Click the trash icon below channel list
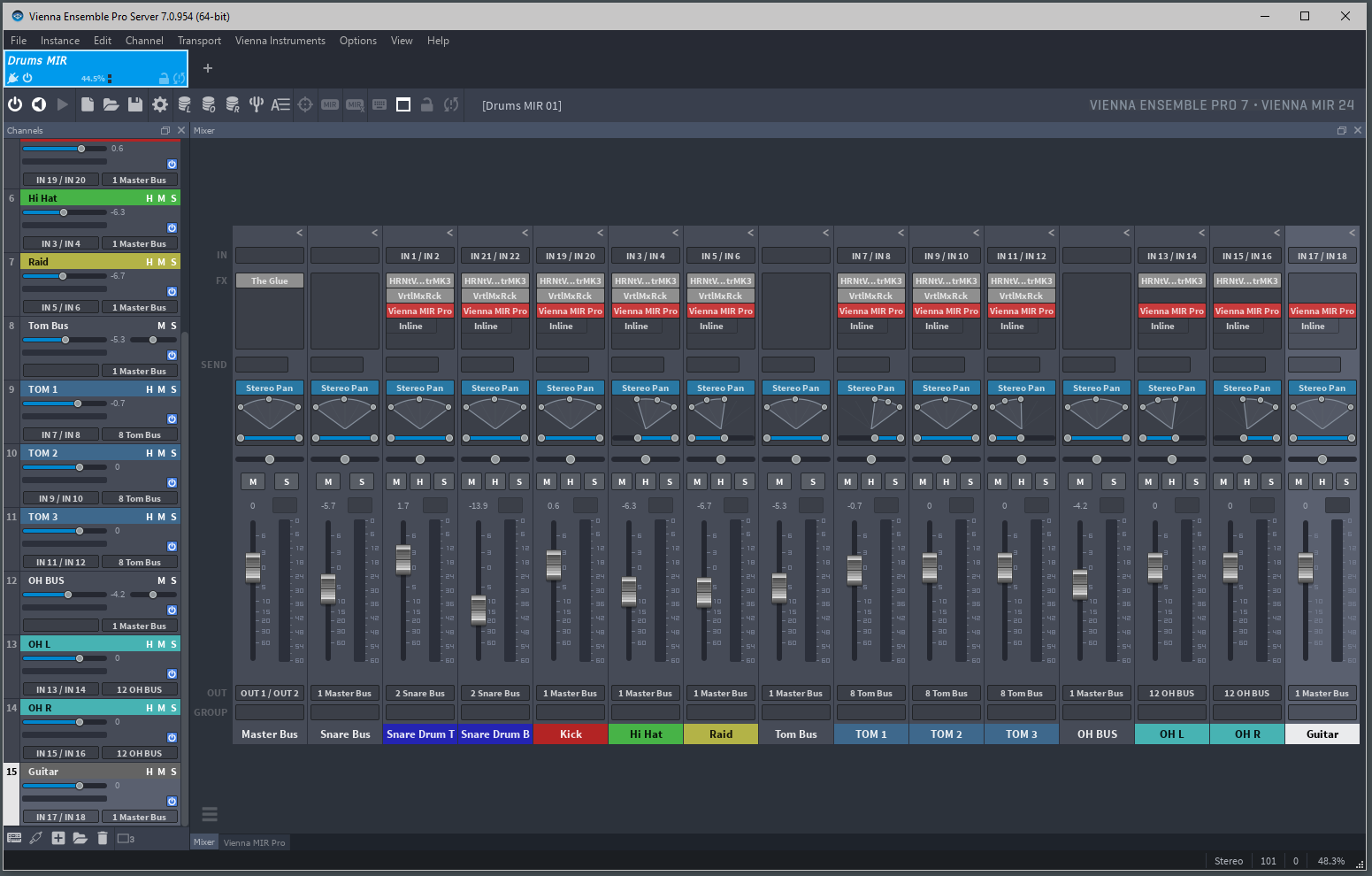This screenshot has height=876, width=1372. tap(103, 838)
